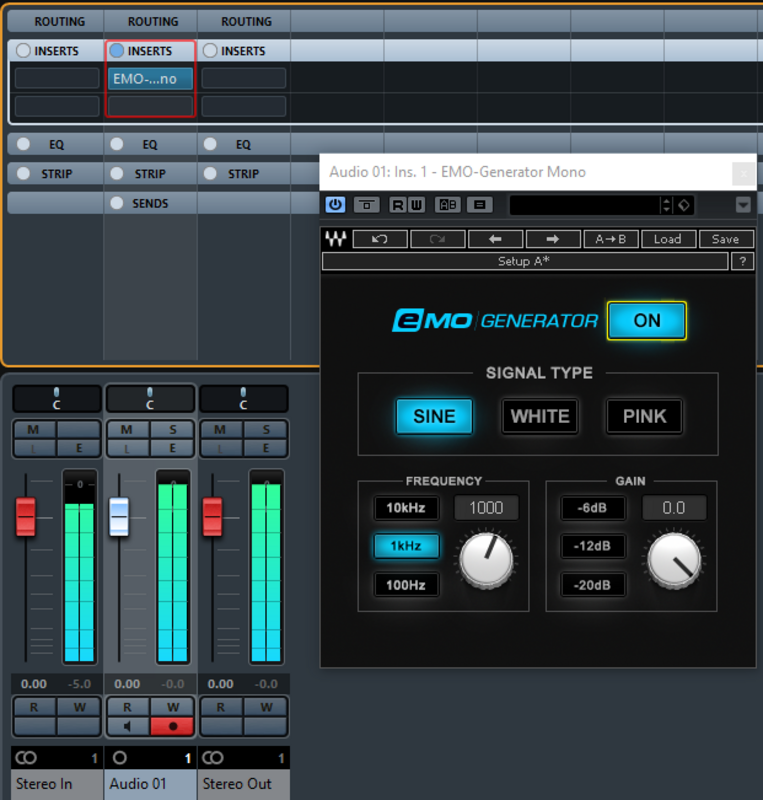The height and width of the screenshot is (800, 763).
Task: Click the Waves Load button
Action: coord(668,239)
